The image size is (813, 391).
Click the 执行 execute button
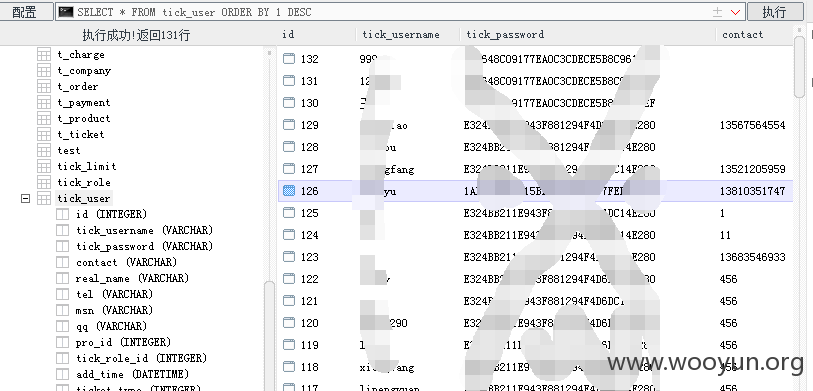775,11
